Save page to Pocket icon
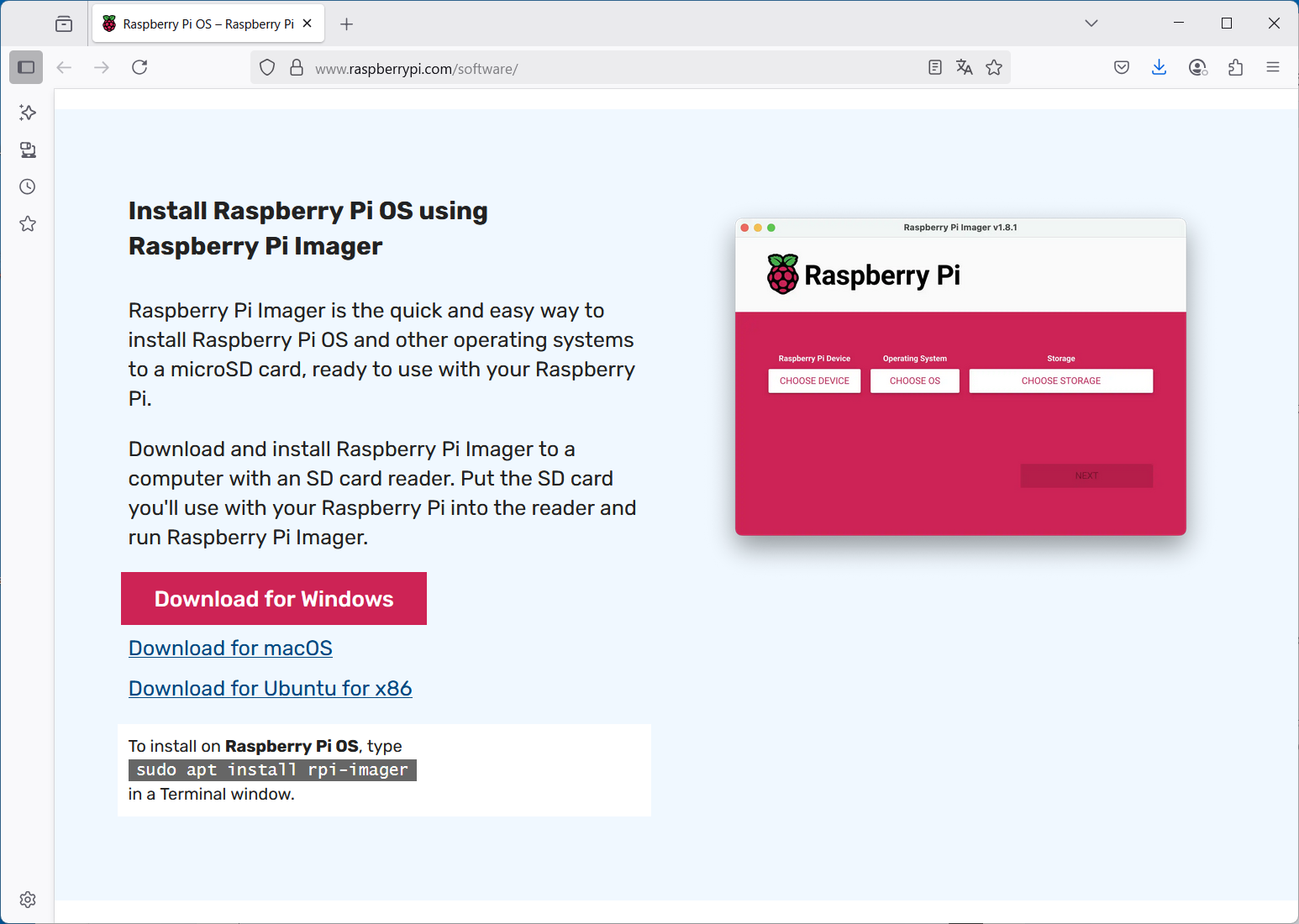Screen dimensions: 1299x924 pyautogui.click(x=1122, y=67)
